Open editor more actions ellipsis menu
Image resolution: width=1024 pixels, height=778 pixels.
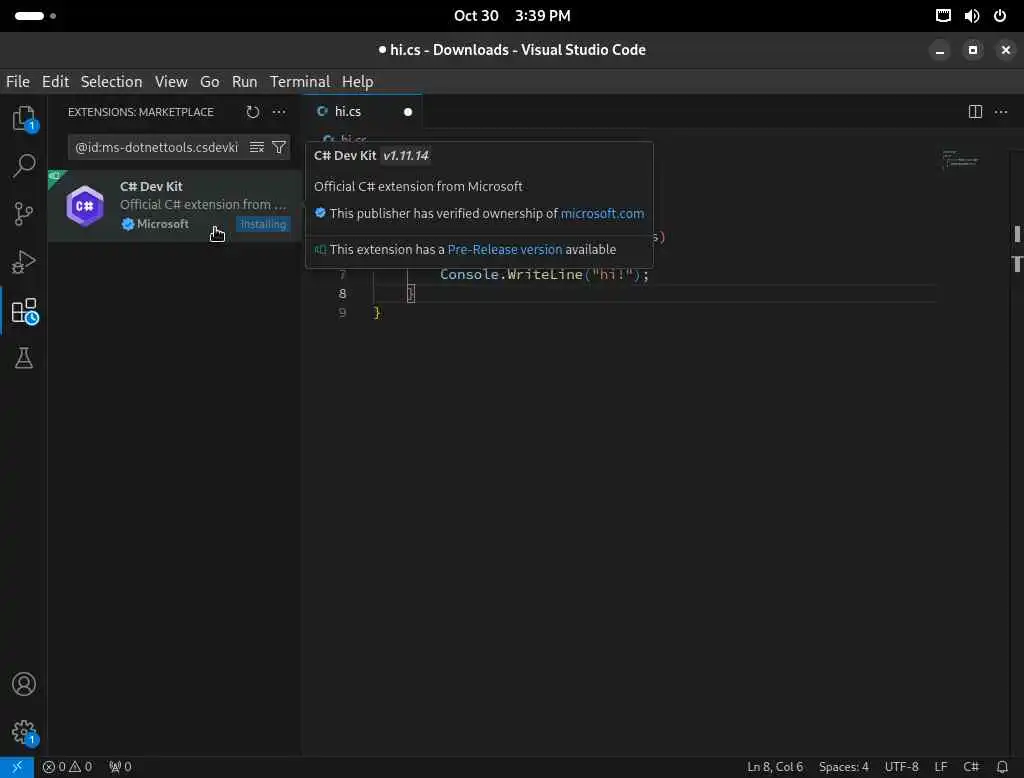pyautogui.click(x=1000, y=112)
